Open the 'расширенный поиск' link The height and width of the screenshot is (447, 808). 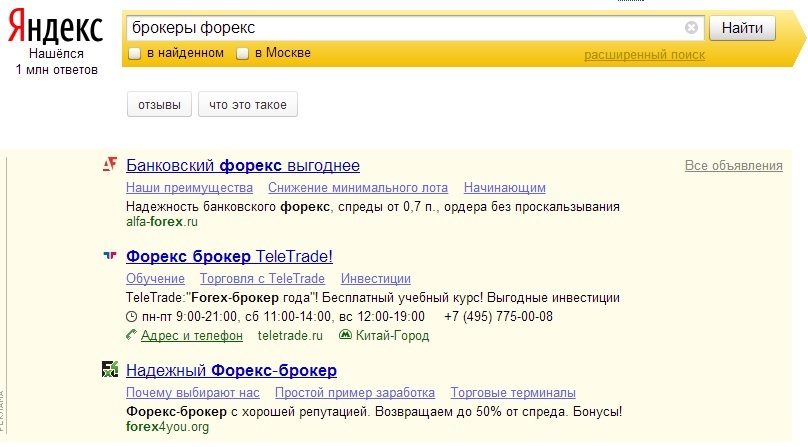pyautogui.click(x=644, y=55)
